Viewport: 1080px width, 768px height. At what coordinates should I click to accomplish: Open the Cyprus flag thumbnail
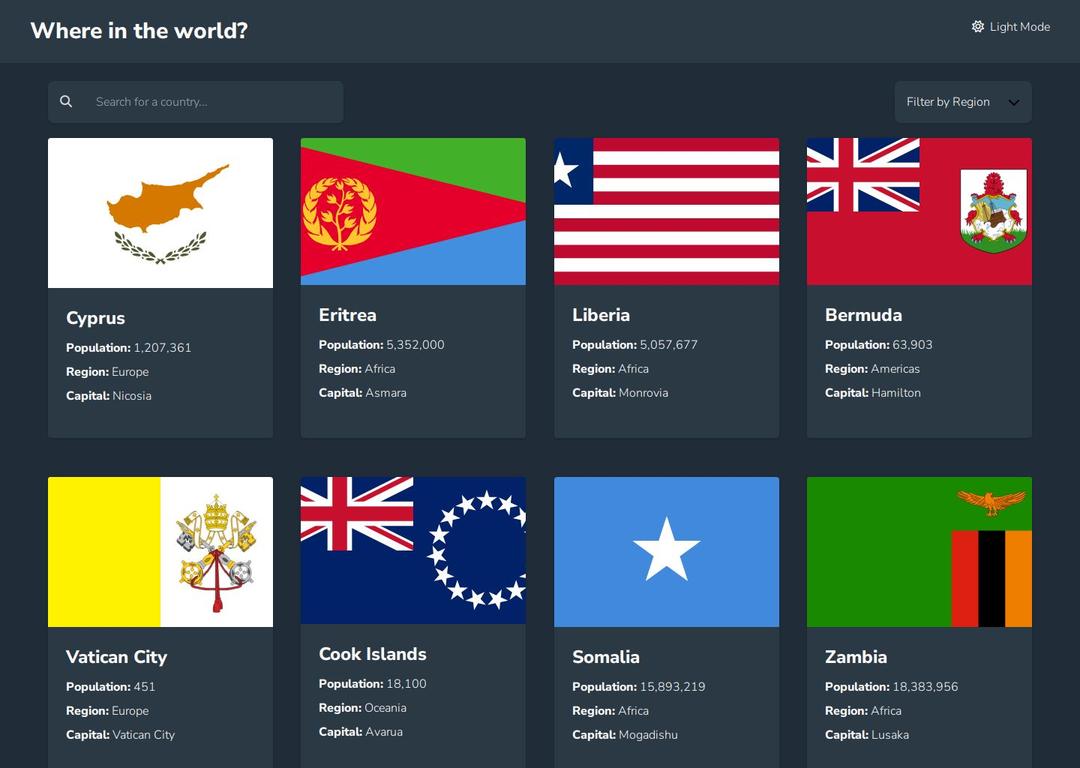[x=160, y=211]
